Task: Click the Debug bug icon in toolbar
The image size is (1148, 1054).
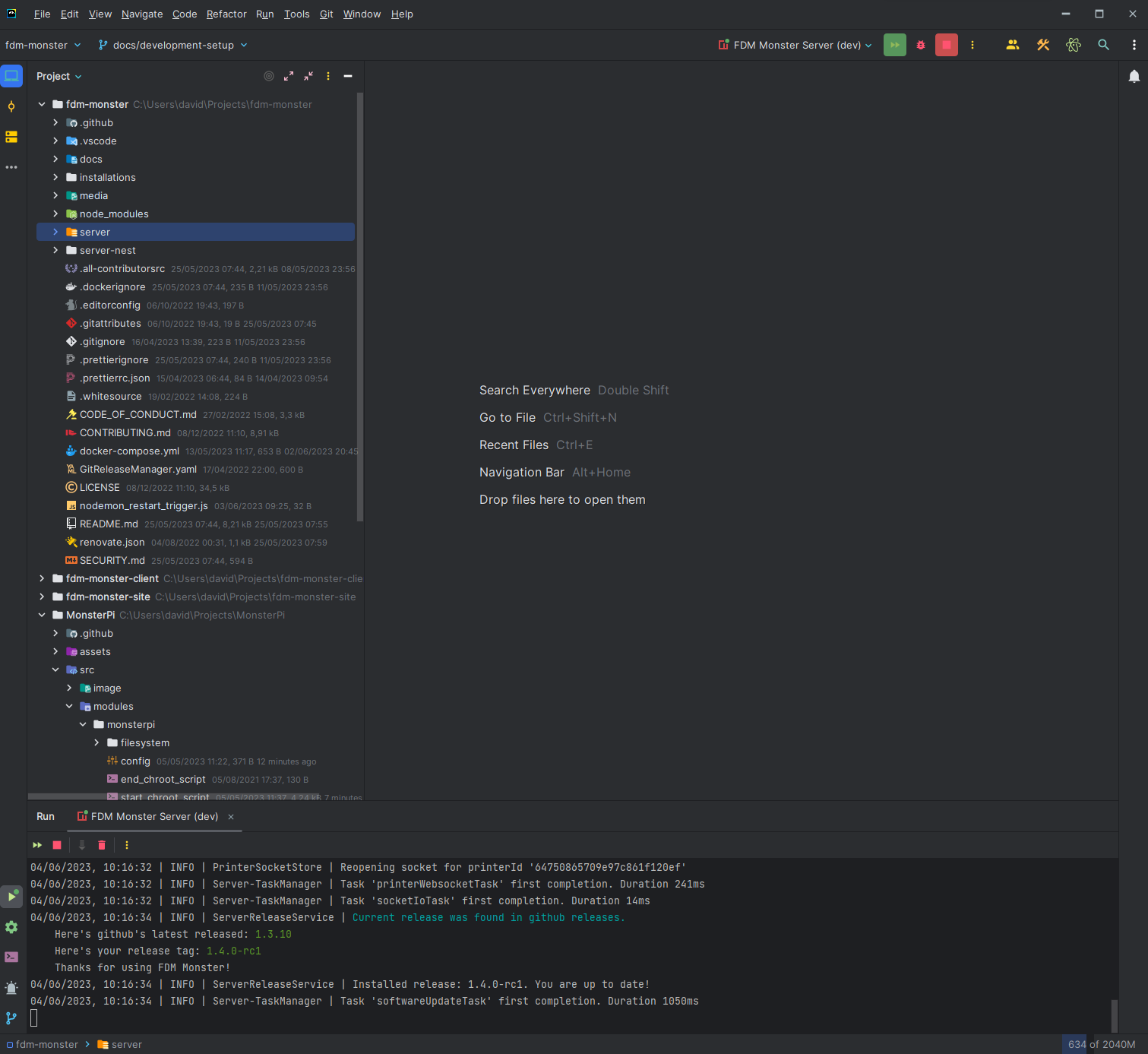Action: pos(921,45)
